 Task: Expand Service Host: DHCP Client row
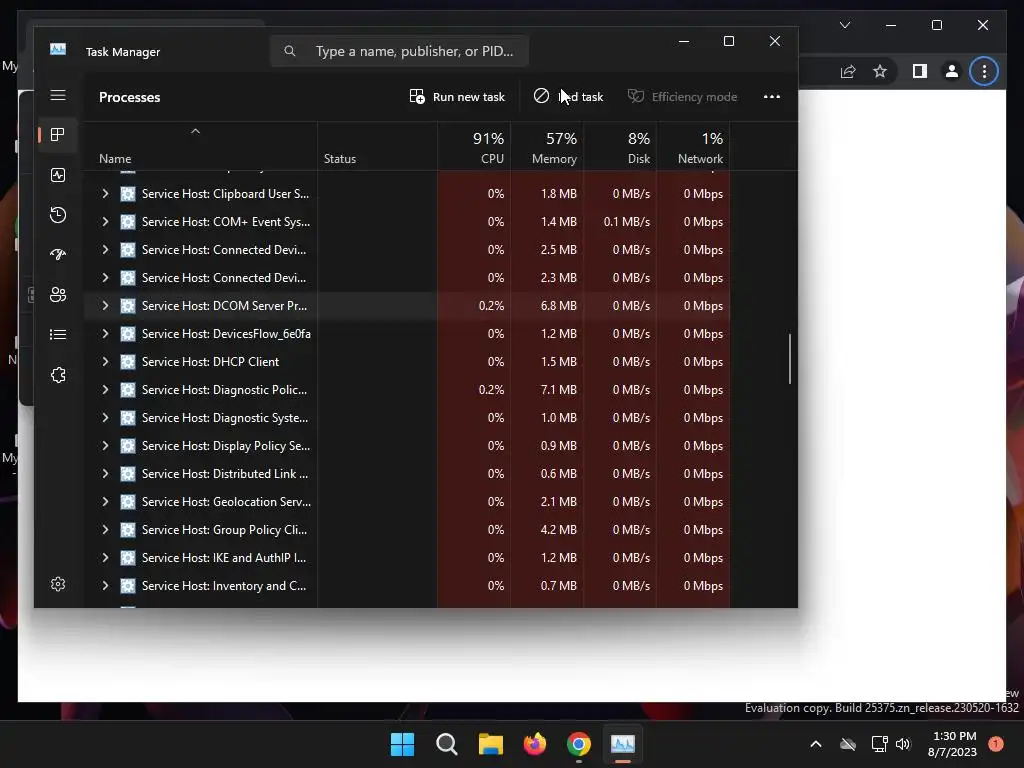coord(105,362)
